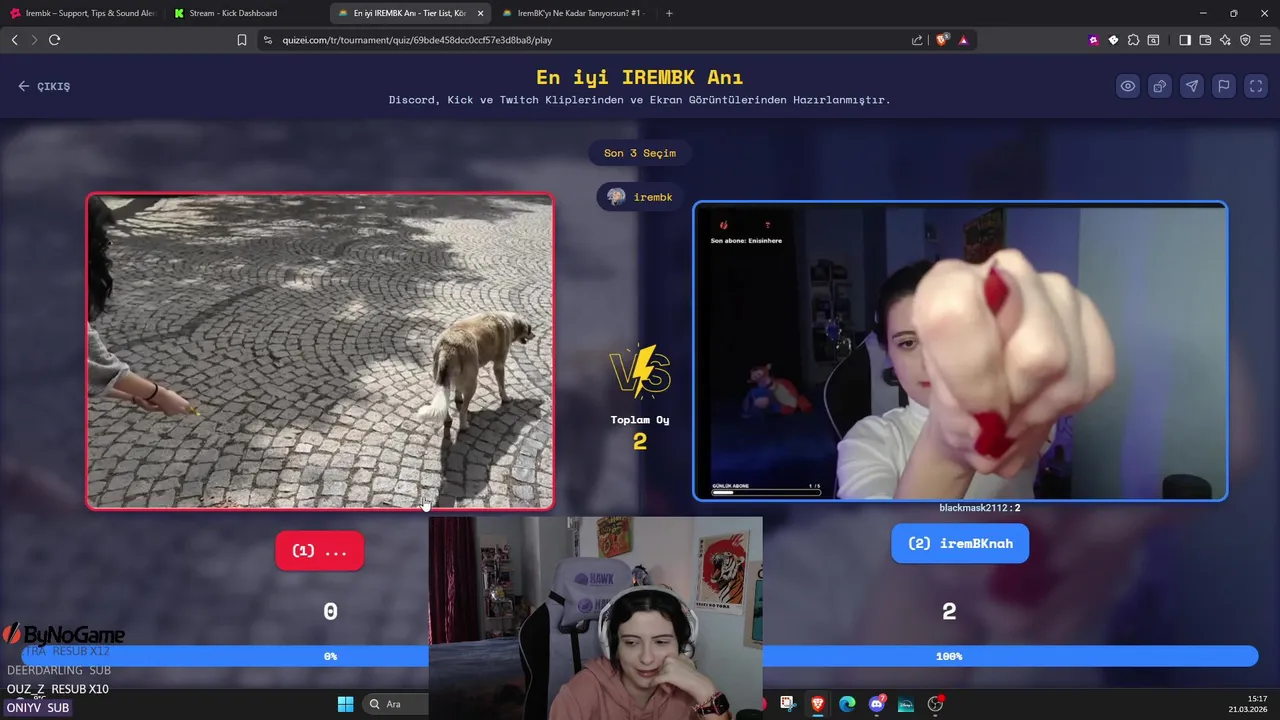This screenshot has width=1280, height=720.
Task: Toggle the browser sidebar panel icon
Action: coord(1185,40)
